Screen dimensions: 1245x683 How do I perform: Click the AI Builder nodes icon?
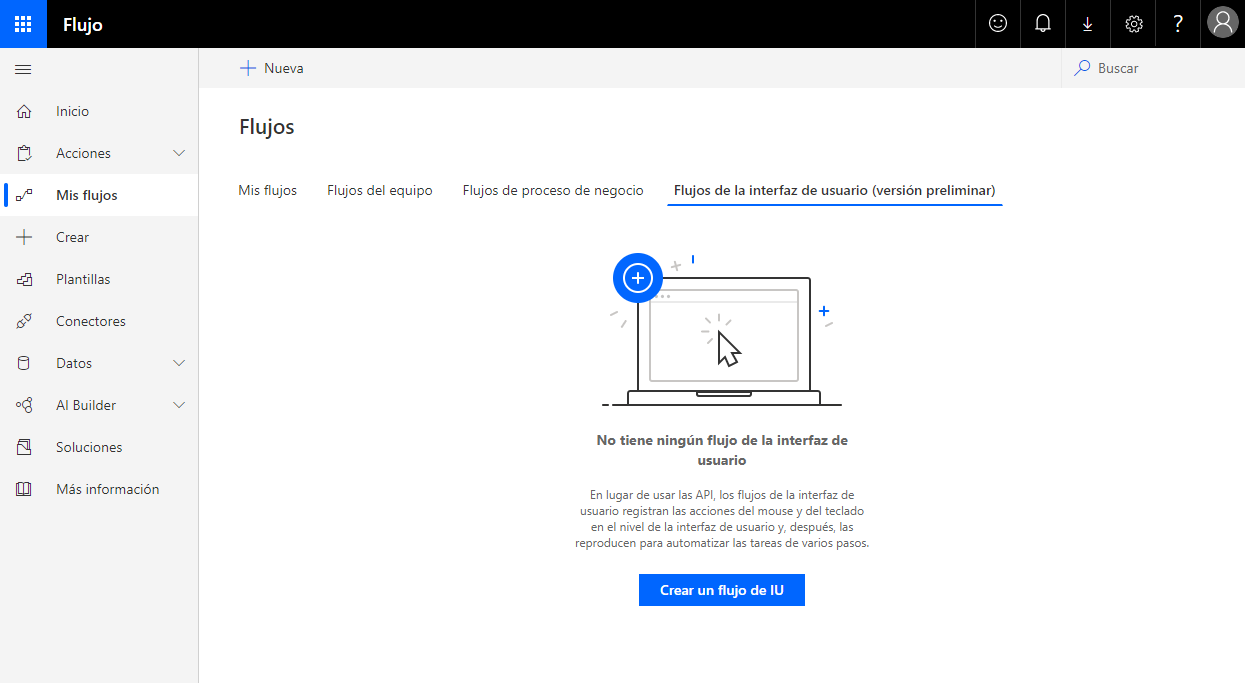tap(24, 406)
